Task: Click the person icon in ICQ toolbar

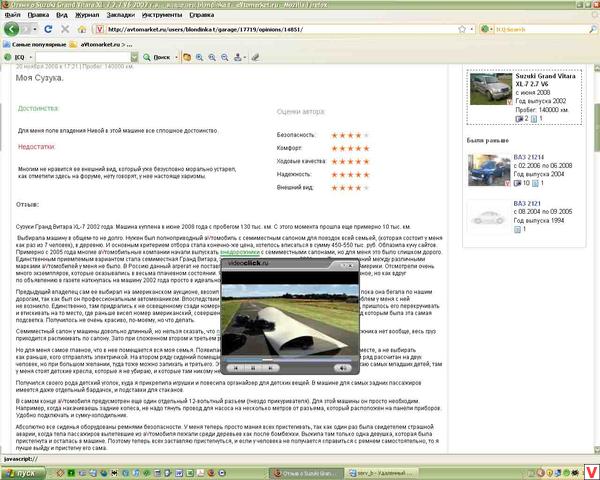Action: (238, 57)
